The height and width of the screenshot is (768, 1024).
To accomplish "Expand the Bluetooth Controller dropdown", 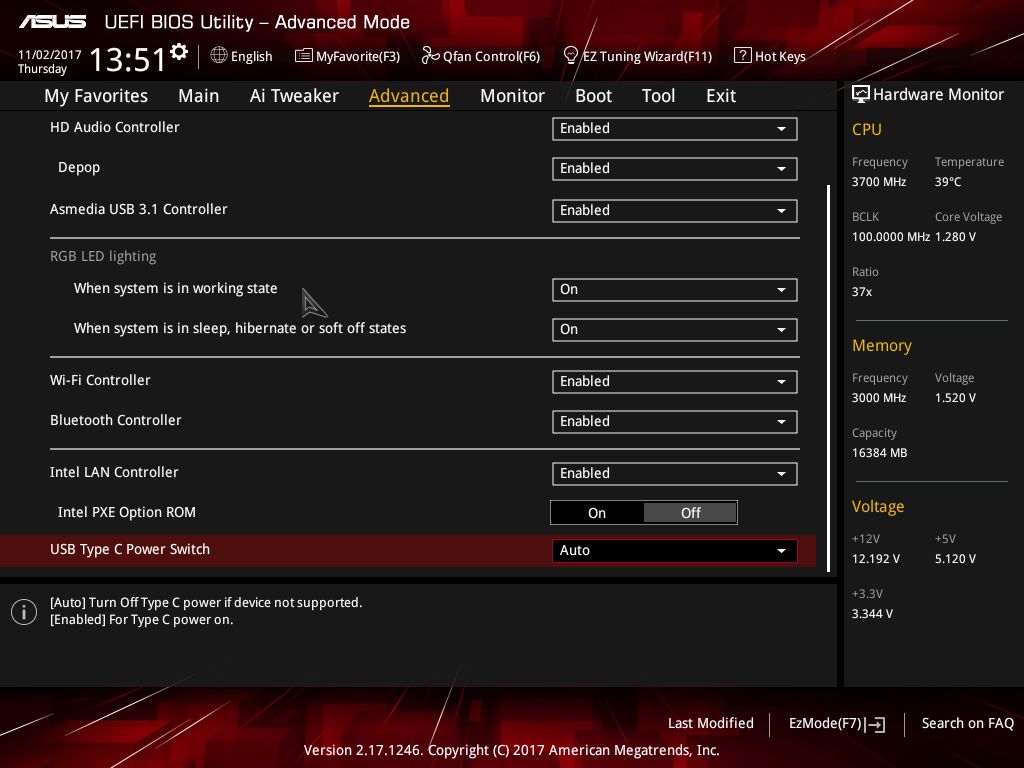I will point(674,422).
